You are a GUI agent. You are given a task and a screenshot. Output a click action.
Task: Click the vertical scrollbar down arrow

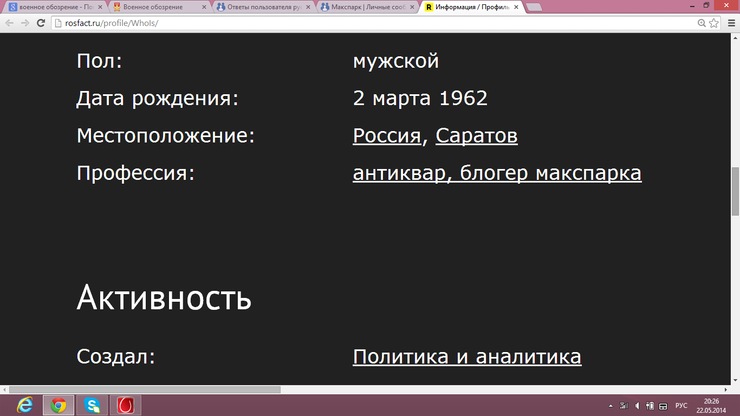pyautogui.click(x=735, y=381)
